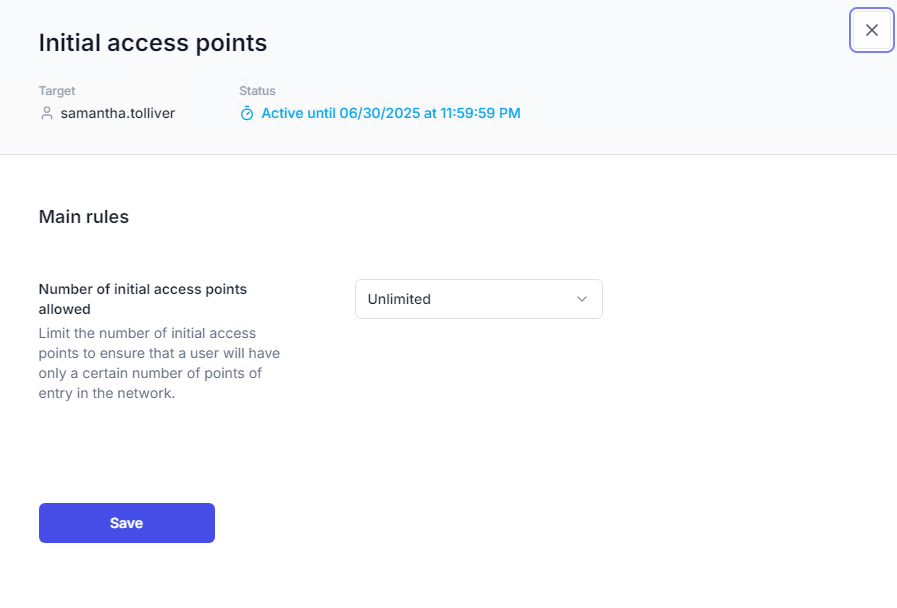Click the 'Target' field label
897x608 pixels.
(56, 91)
